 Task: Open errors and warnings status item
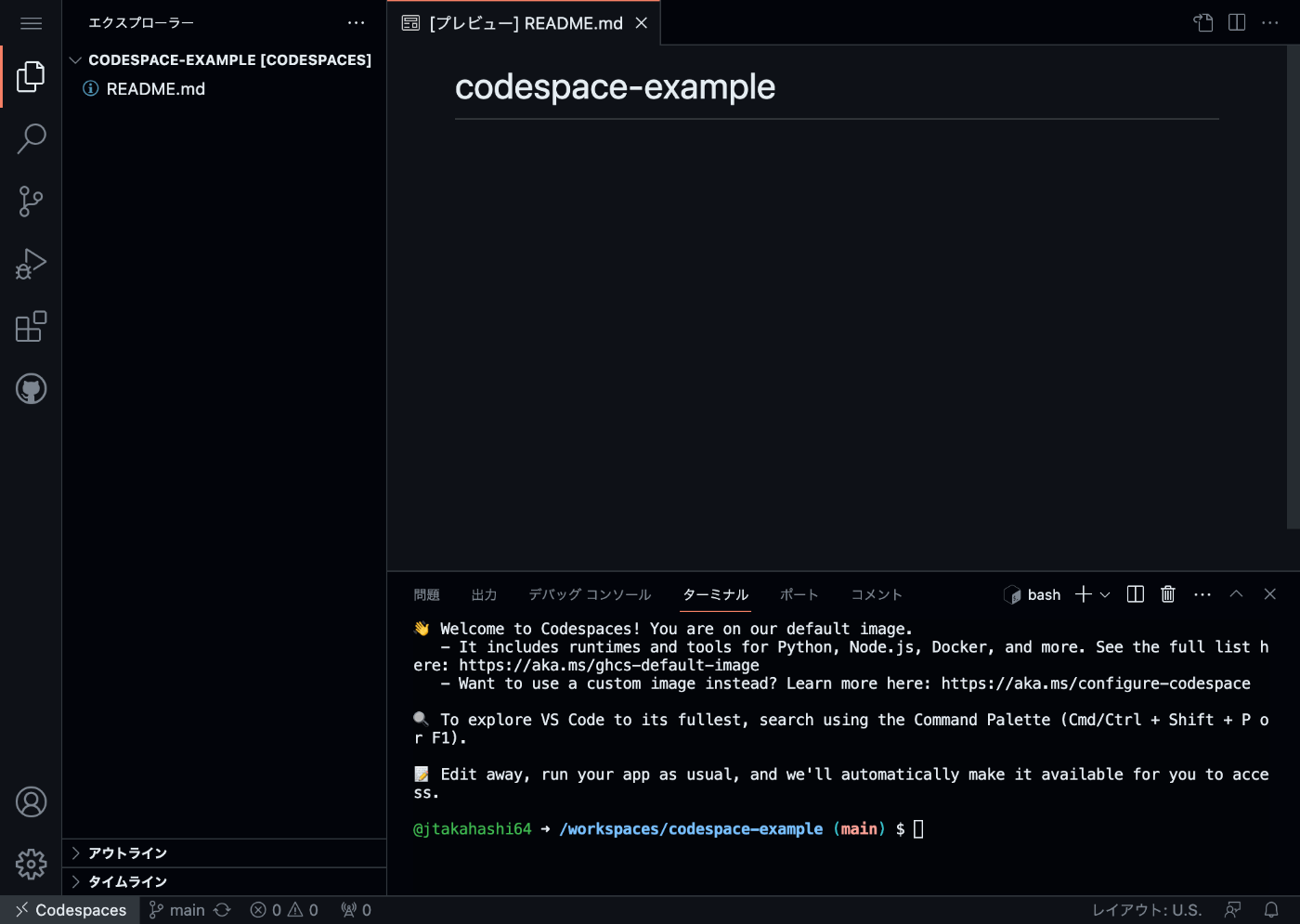[x=284, y=910]
